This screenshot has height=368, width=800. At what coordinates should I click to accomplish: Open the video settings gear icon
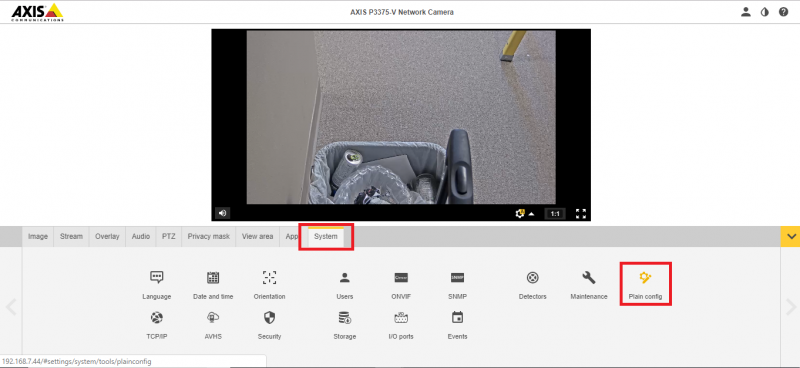tap(520, 213)
